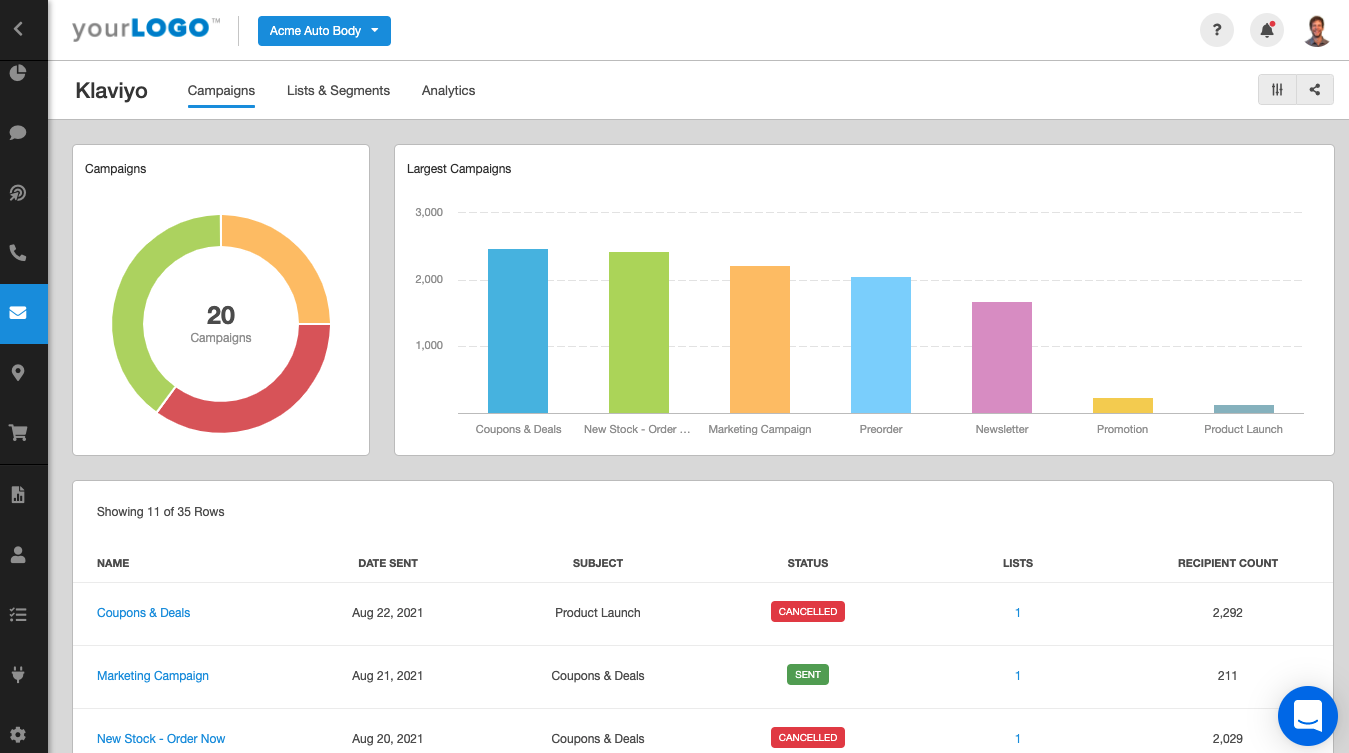The image size is (1349, 753).
Task: Open the Acme Auto Body account dropdown
Action: point(324,30)
